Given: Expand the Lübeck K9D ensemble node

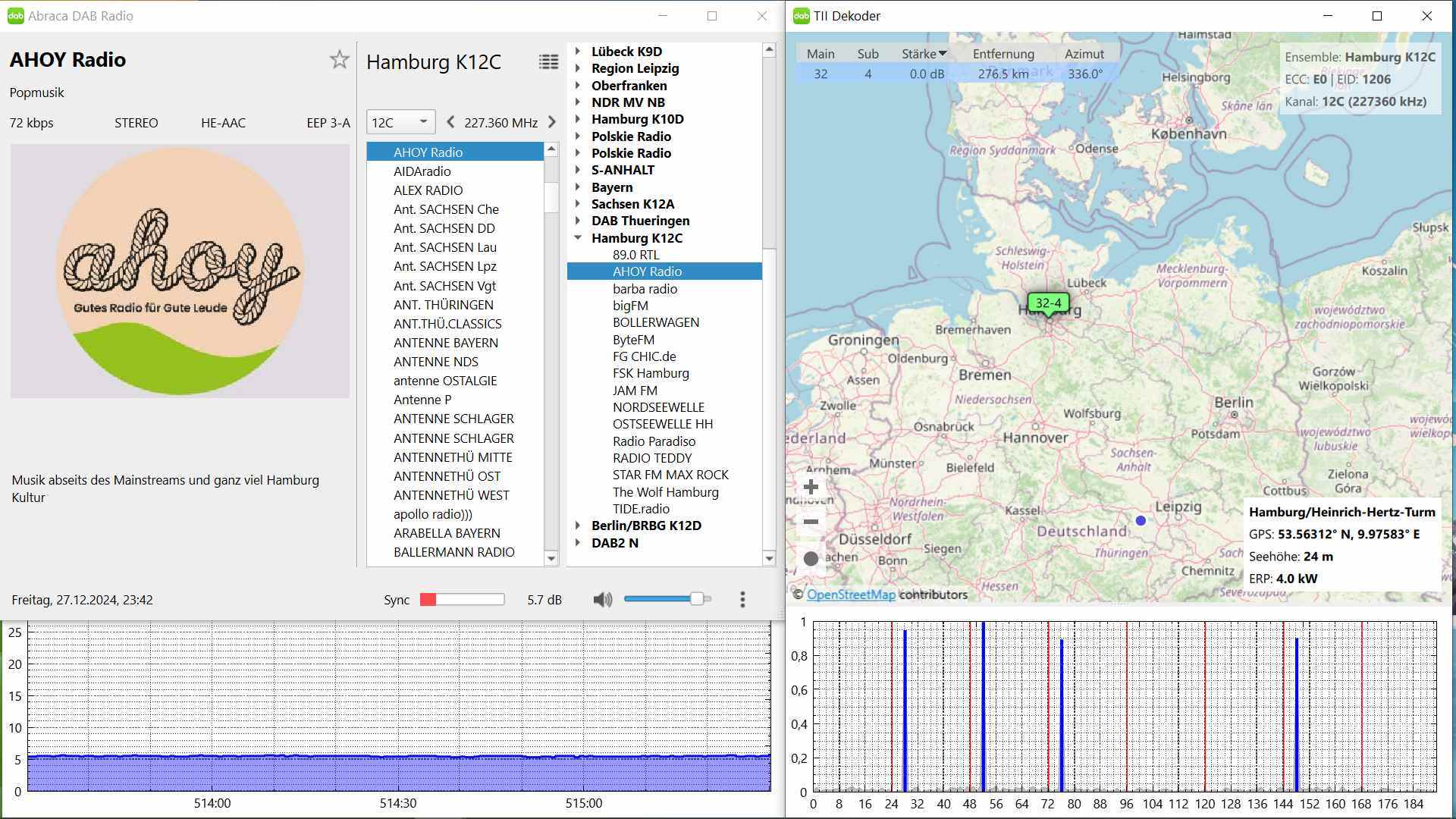Looking at the screenshot, I should pos(578,52).
